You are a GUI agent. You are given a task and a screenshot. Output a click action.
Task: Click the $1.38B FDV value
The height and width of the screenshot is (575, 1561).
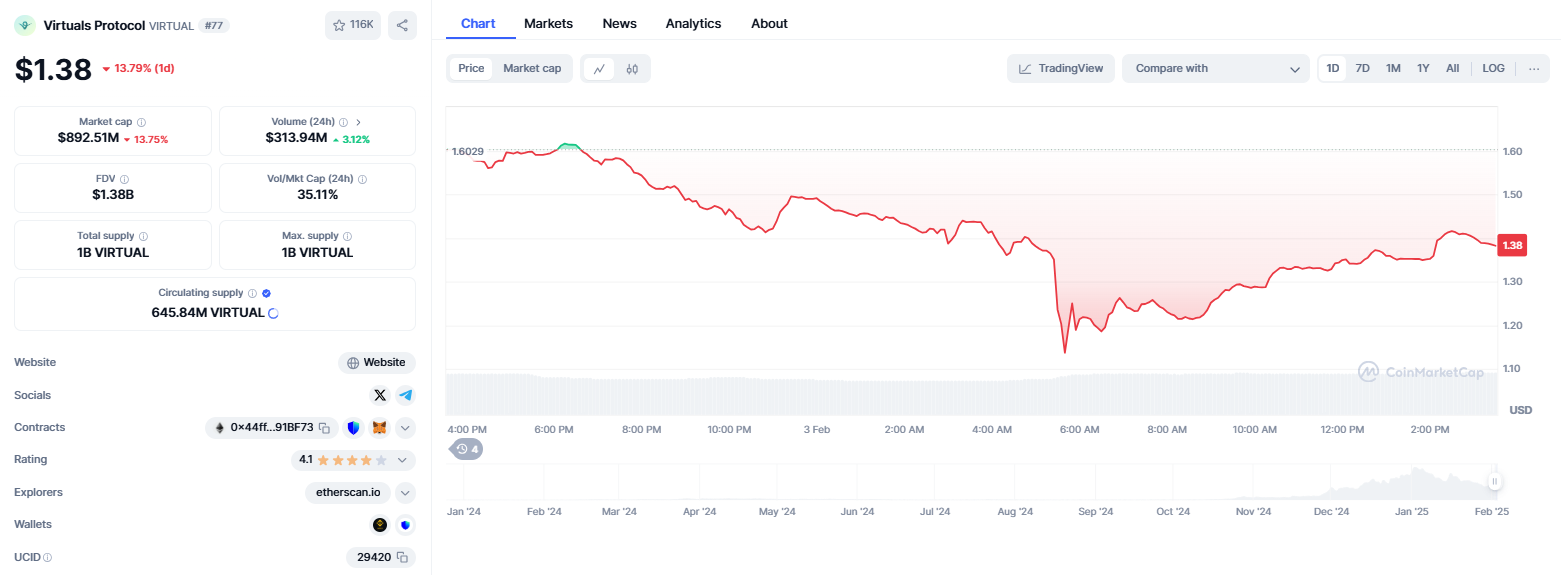(x=113, y=195)
